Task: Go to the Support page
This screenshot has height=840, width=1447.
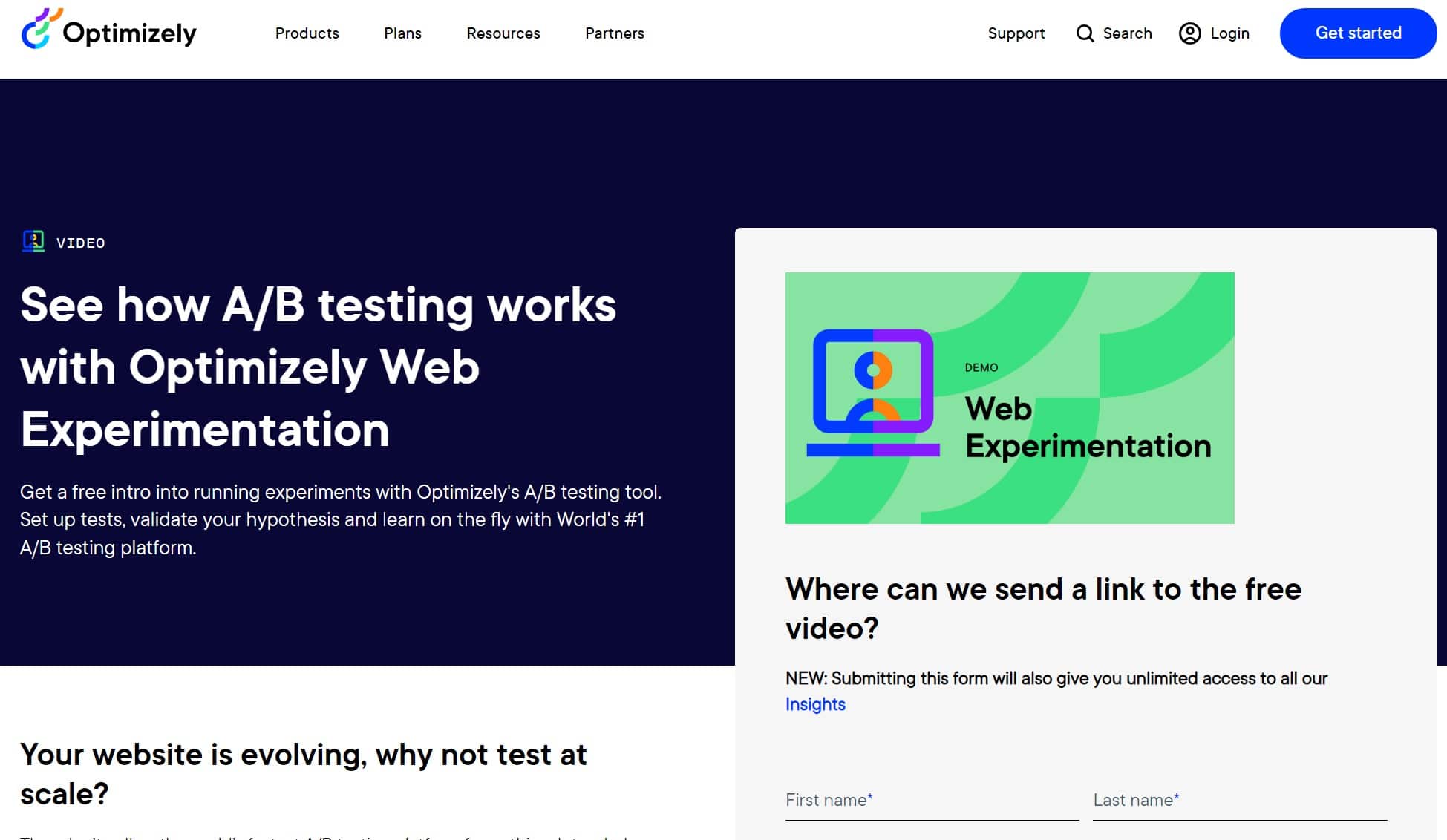Action: click(x=1016, y=33)
